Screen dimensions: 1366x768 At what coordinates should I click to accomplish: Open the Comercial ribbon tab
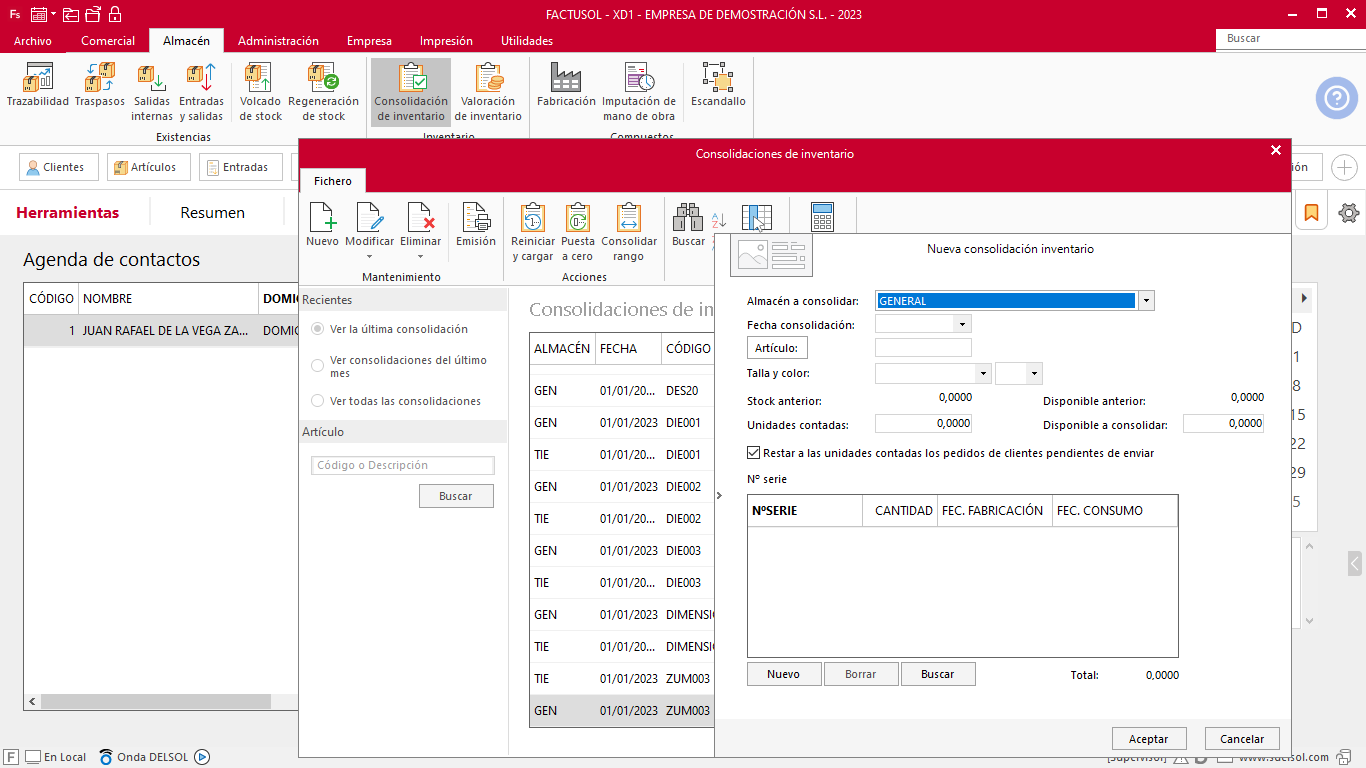click(108, 41)
